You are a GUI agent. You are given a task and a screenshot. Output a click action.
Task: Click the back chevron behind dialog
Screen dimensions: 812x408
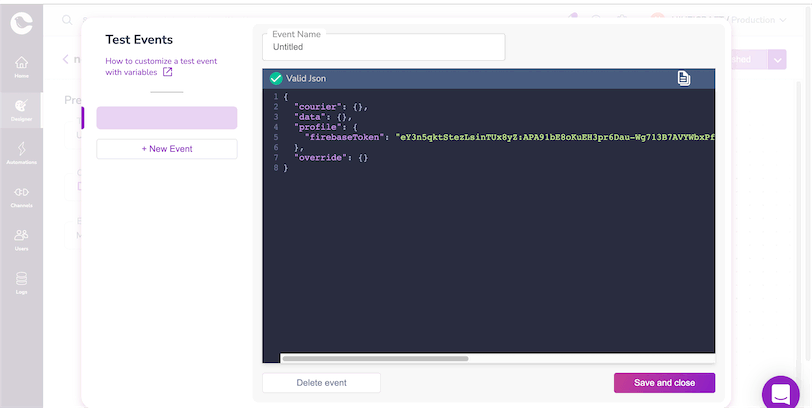point(66,59)
